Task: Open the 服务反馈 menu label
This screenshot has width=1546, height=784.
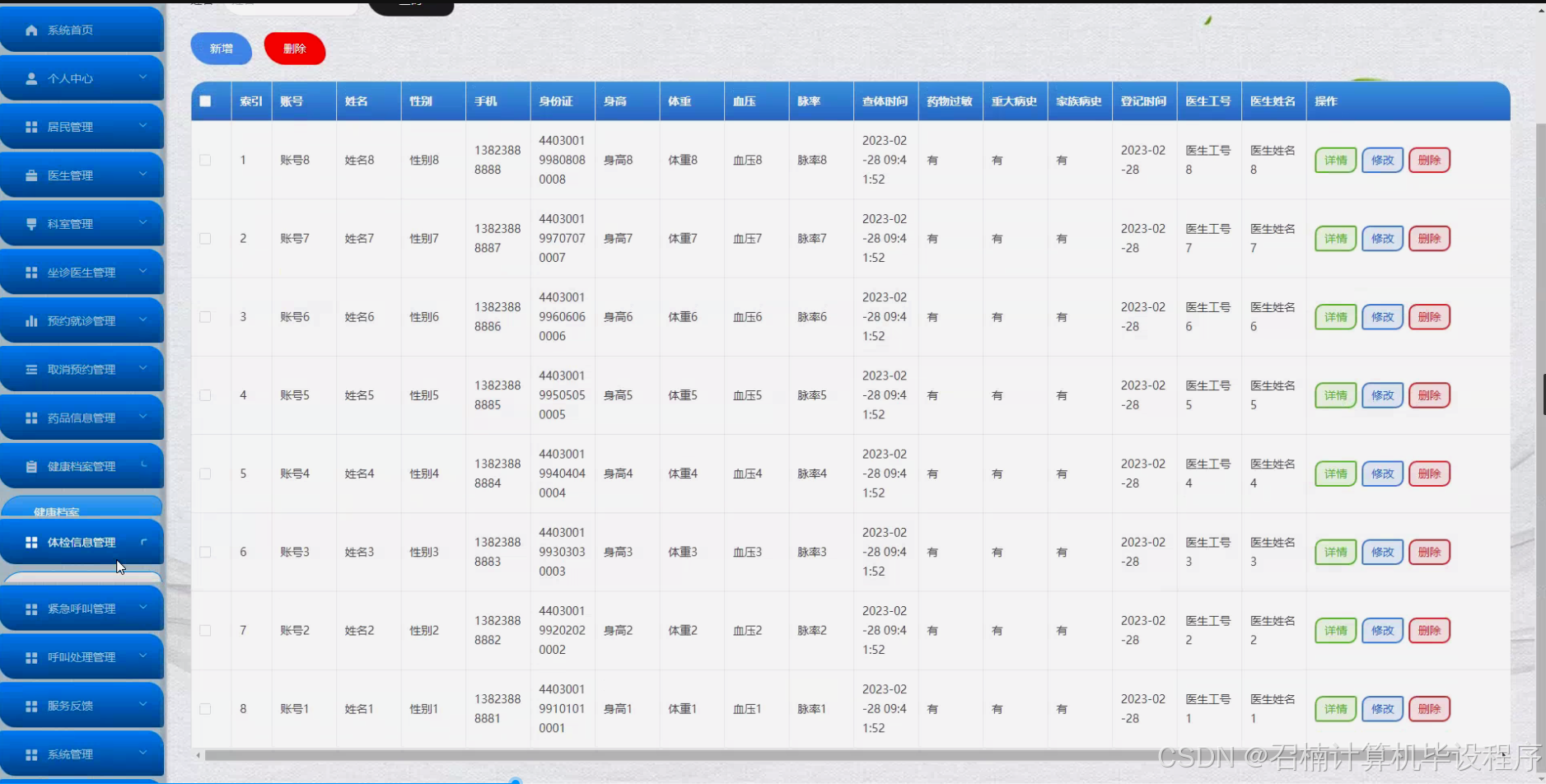Action: 70,707
